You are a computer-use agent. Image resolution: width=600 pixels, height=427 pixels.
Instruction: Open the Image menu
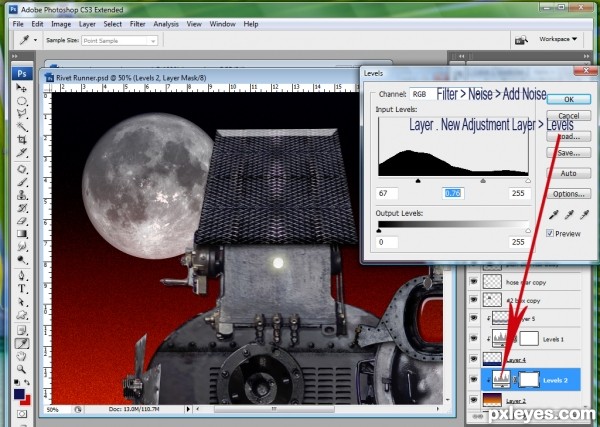point(61,24)
